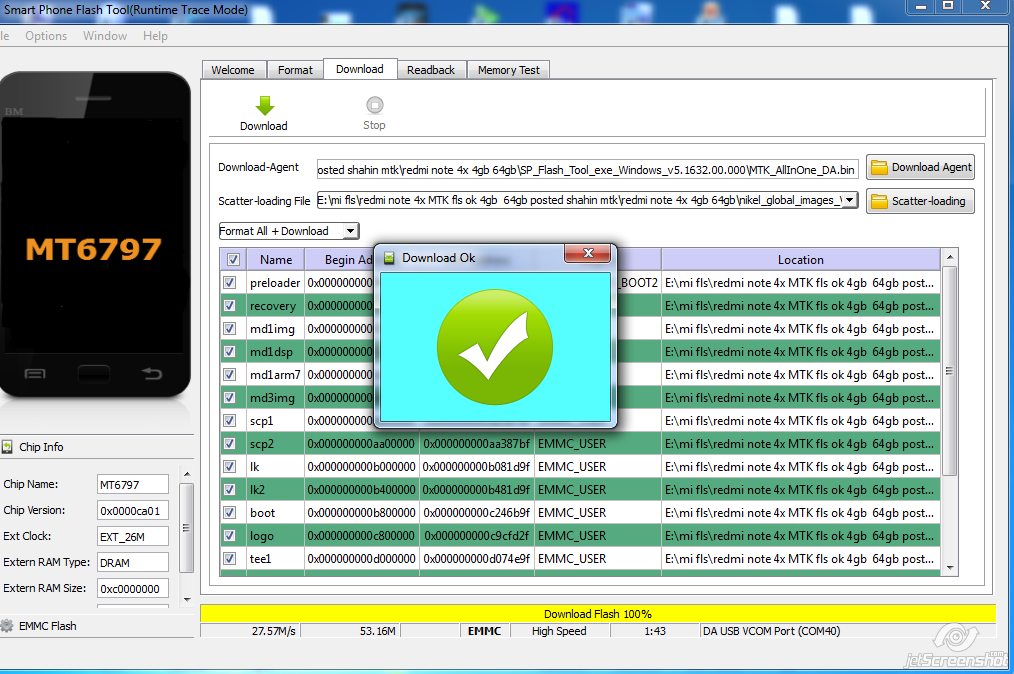Uncheck the md1img partition checkbox

pos(230,329)
